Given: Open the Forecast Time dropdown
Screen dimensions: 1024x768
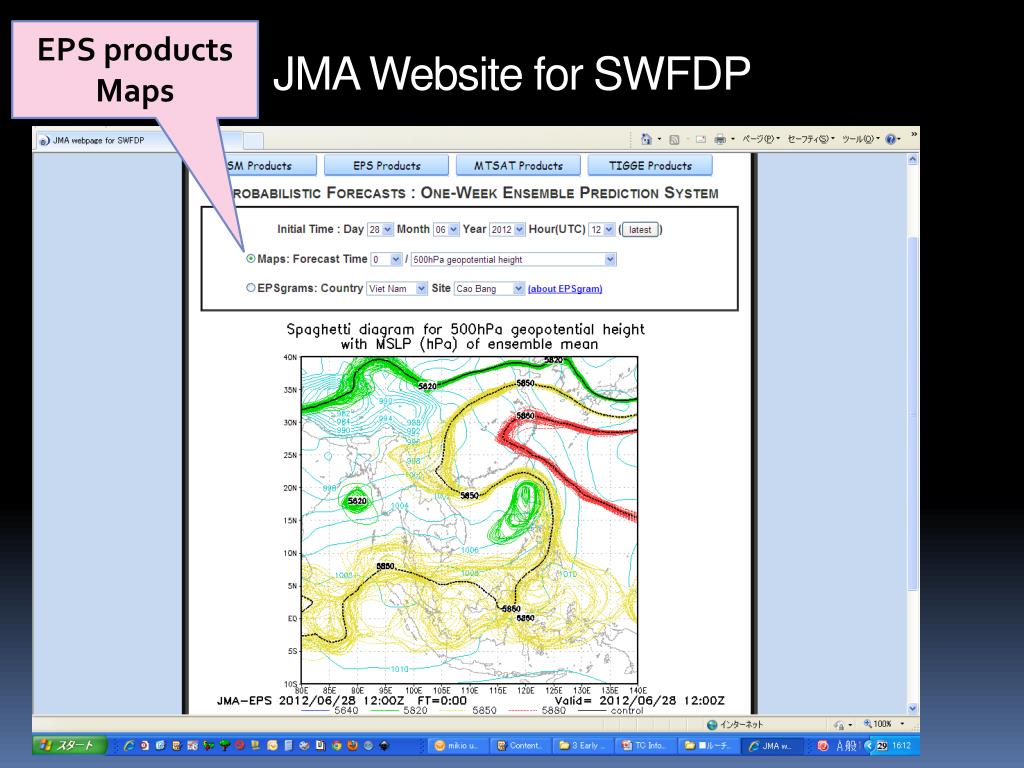Looking at the screenshot, I should (x=386, y=259).
